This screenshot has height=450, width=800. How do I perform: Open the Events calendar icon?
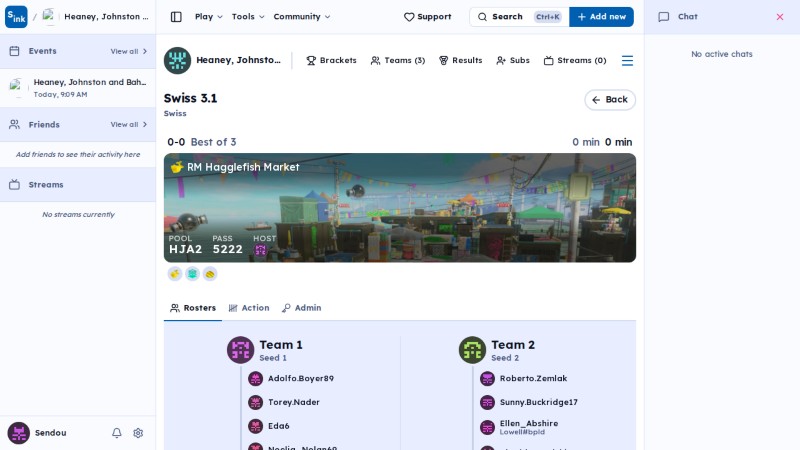click(14, 51)
